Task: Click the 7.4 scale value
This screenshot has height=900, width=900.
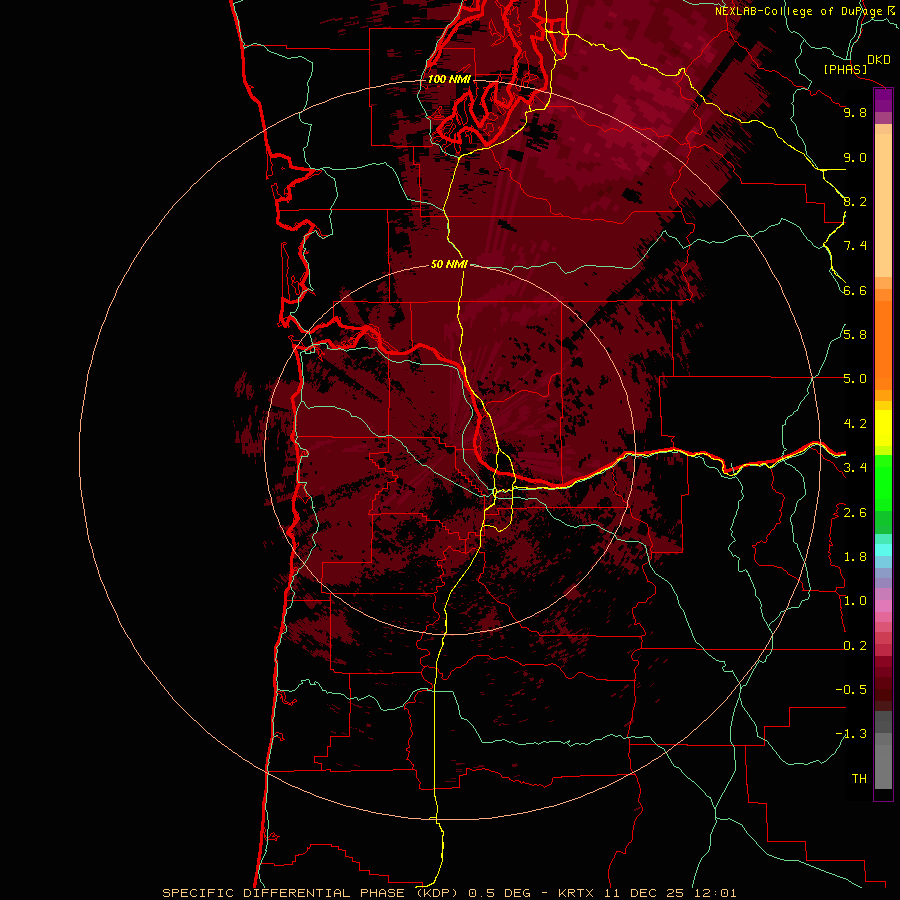Action: click(x=855, y=246)
